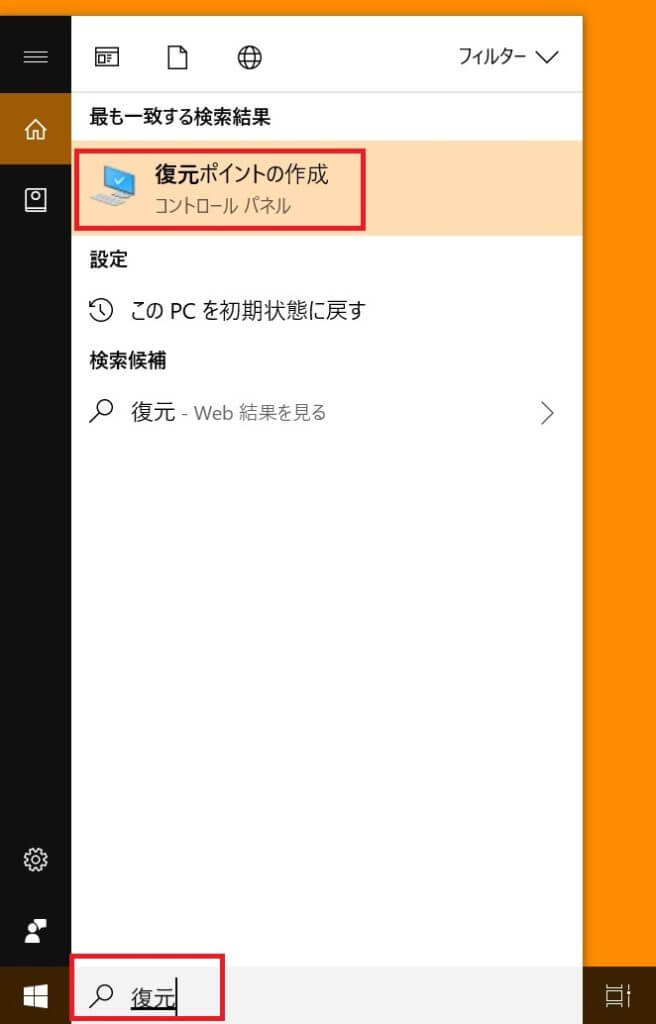Click the magnifier icon in the search box
656x1024 pixels.
pos(101,995)
